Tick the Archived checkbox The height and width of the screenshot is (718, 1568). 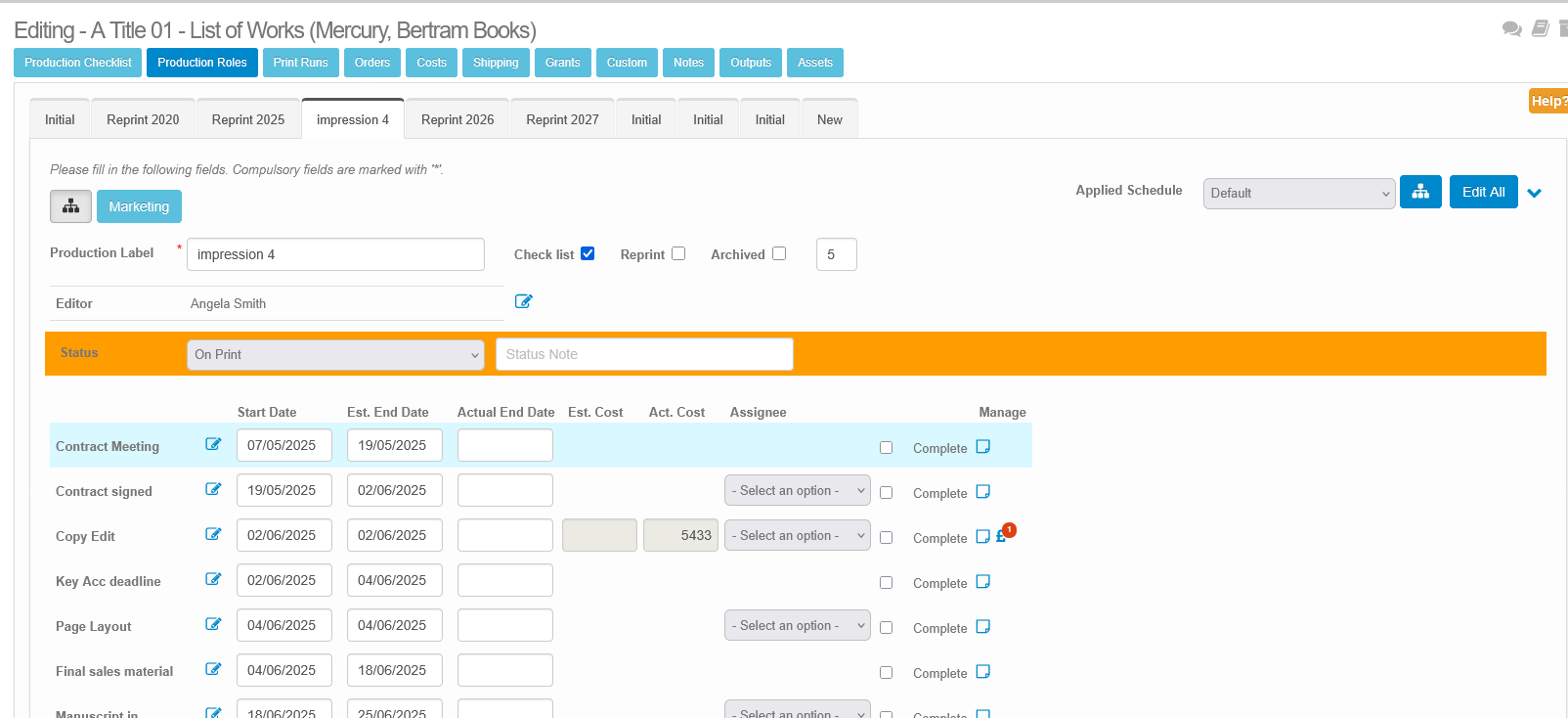pos(779,253)
